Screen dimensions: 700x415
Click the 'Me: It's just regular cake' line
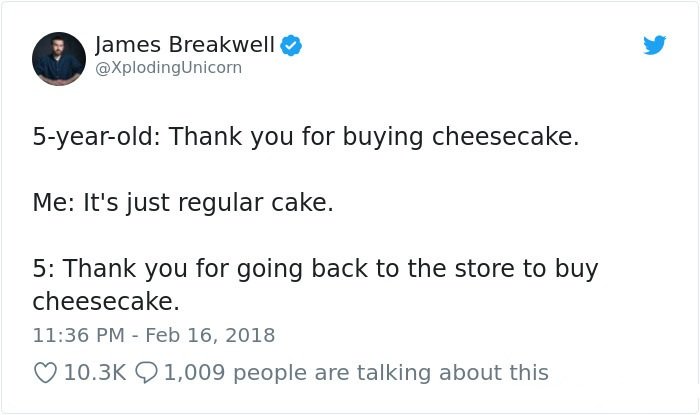pyautogui.click(x=183, y=203)
